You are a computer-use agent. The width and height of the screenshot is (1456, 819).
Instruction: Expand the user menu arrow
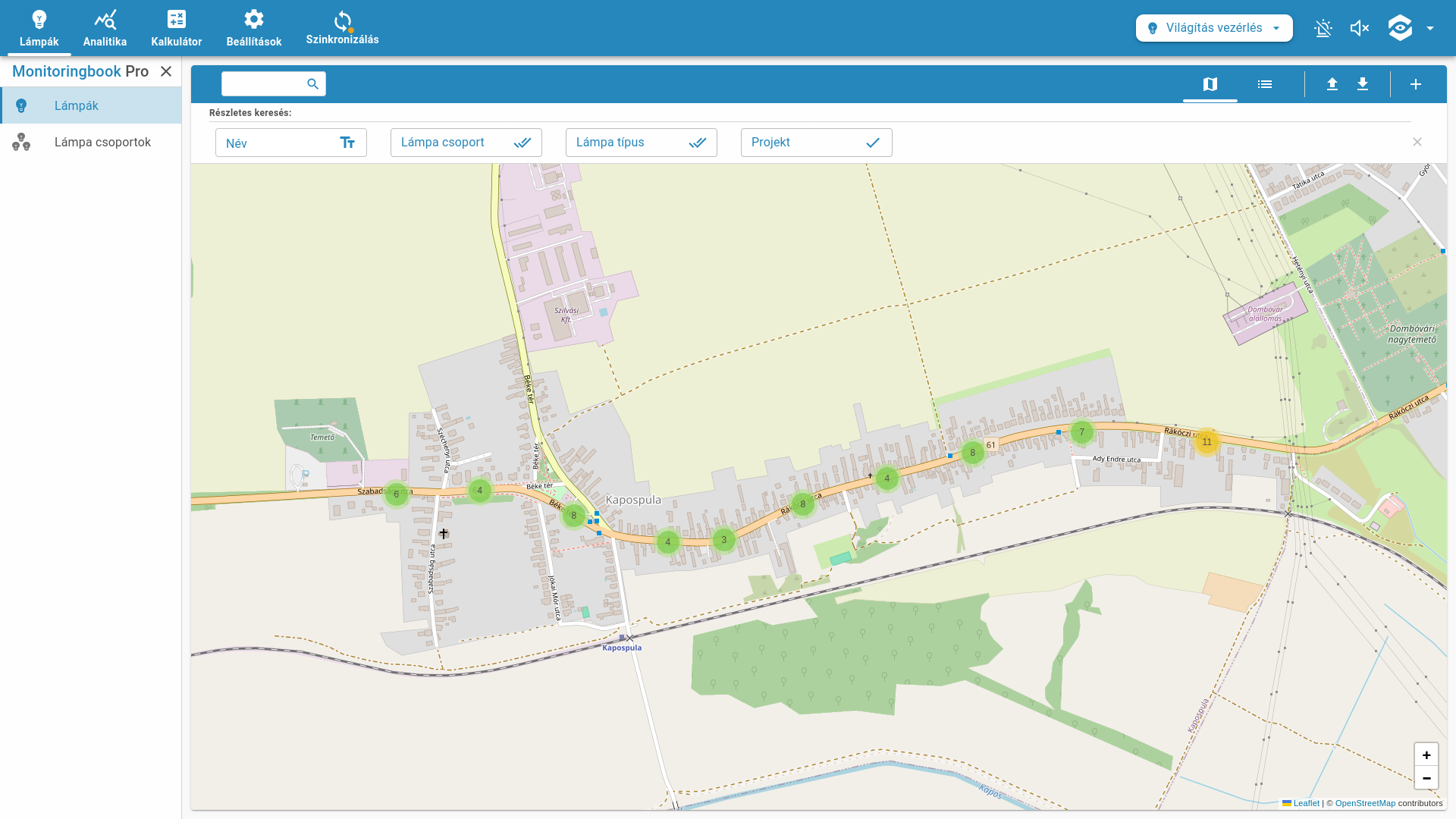[1430, 29]
